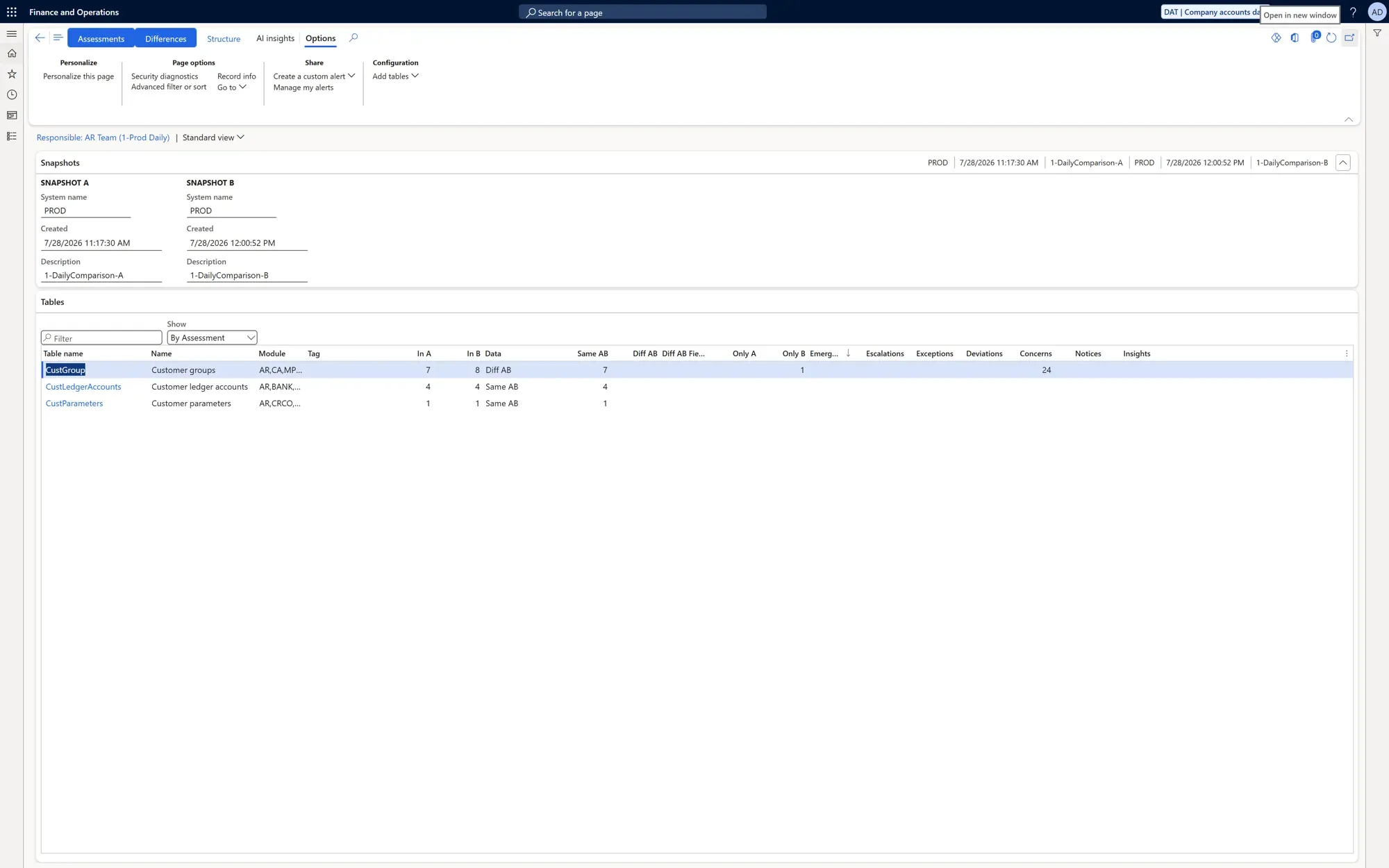Image resolution: width=1389 pixels, height=868 pixels.
Task: Select the Options tab
Action: [320, 38]
